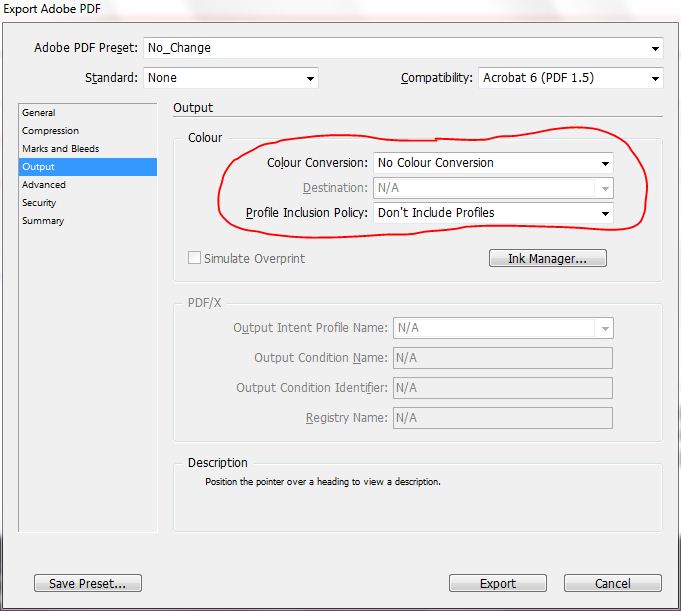Select the Summary category

point(88,221)
